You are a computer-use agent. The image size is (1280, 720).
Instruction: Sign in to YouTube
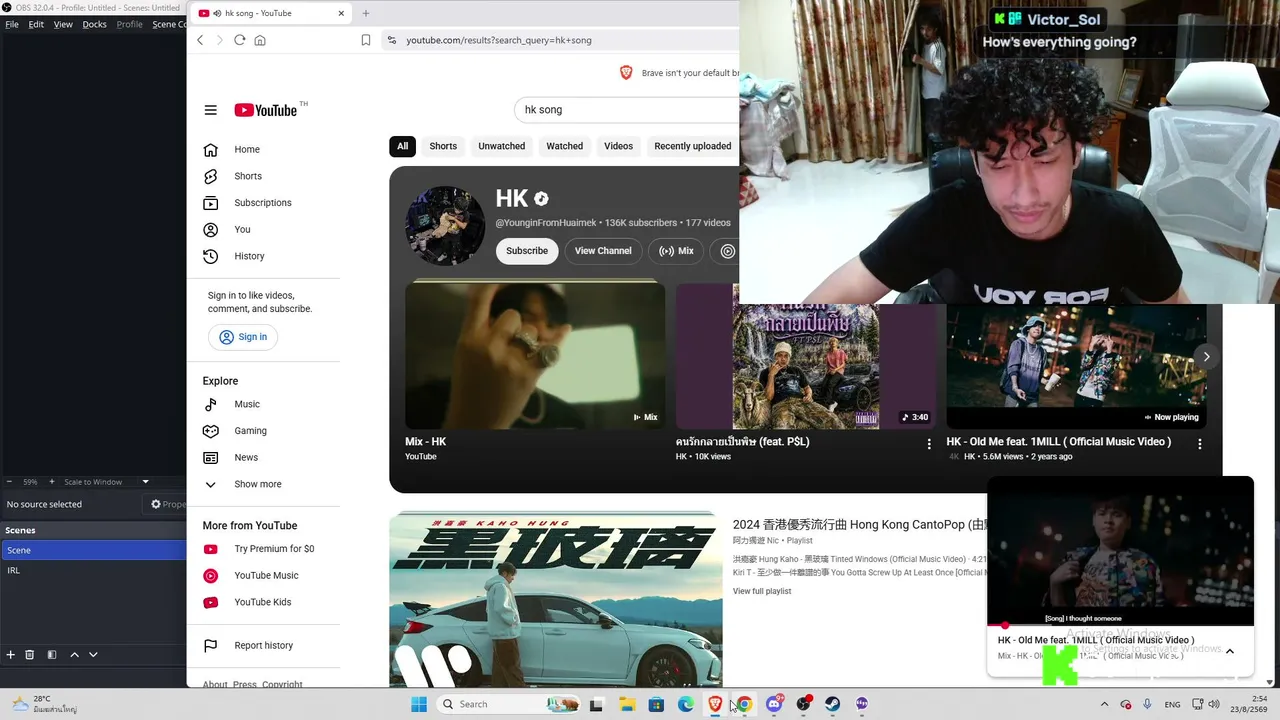pyautogui.click(x=243, y=337)
